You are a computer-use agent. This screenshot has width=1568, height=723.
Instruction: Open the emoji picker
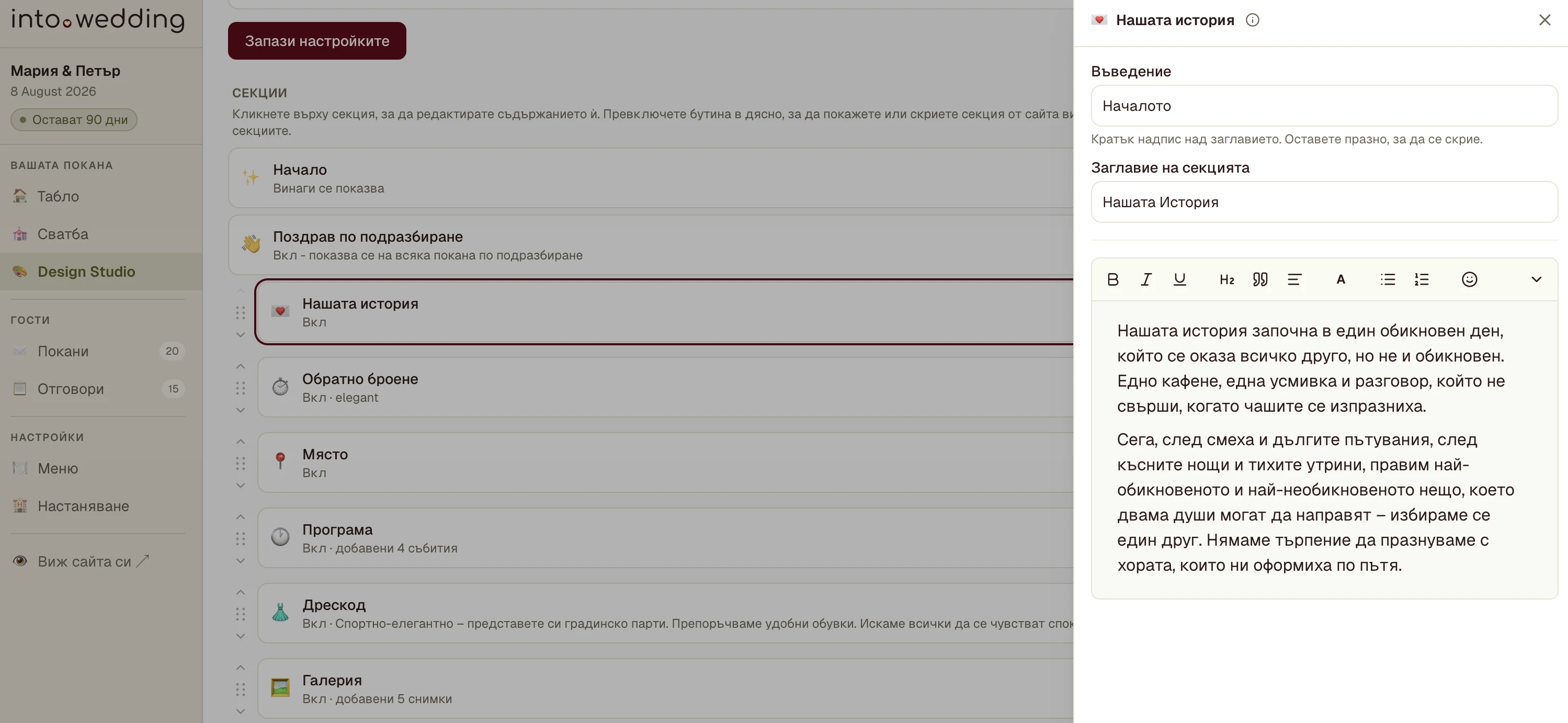click(x=1469, y=279)
